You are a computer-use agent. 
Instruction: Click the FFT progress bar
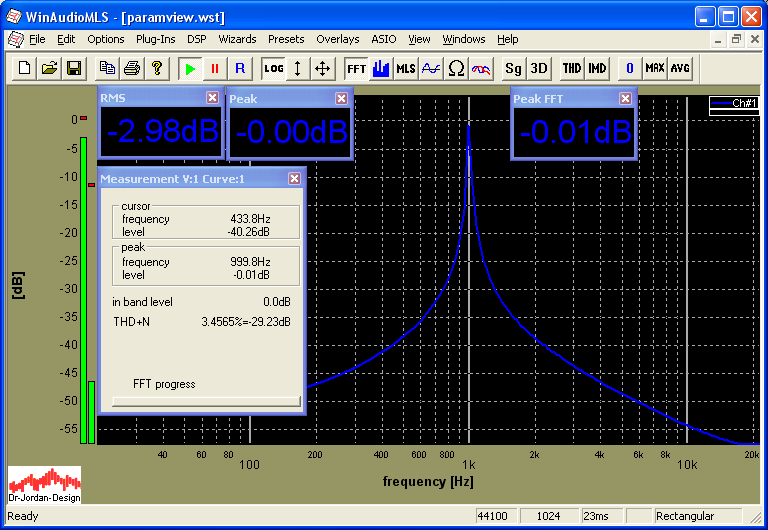click(206, 401)
